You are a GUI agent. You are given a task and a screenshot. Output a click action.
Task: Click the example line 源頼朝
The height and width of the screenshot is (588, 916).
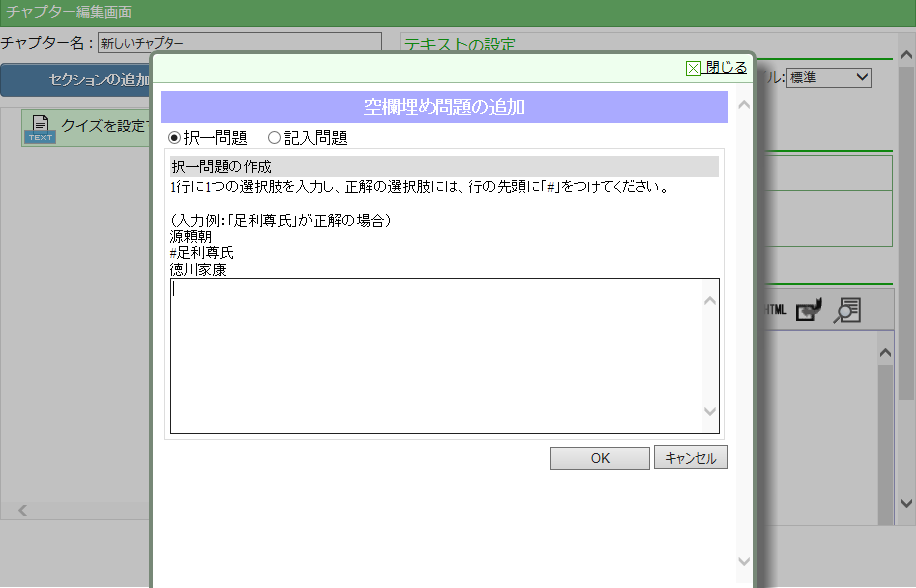click(x=190, y=236)
